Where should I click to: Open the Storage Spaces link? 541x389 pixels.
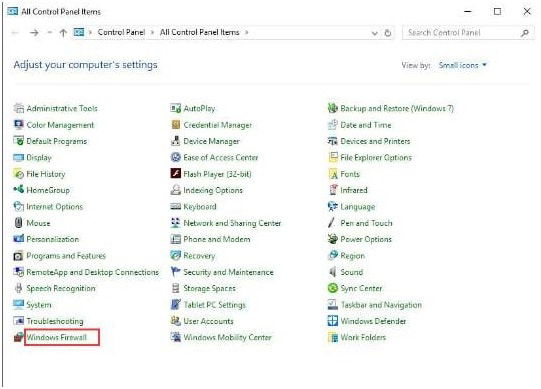[x=209, y=288]
